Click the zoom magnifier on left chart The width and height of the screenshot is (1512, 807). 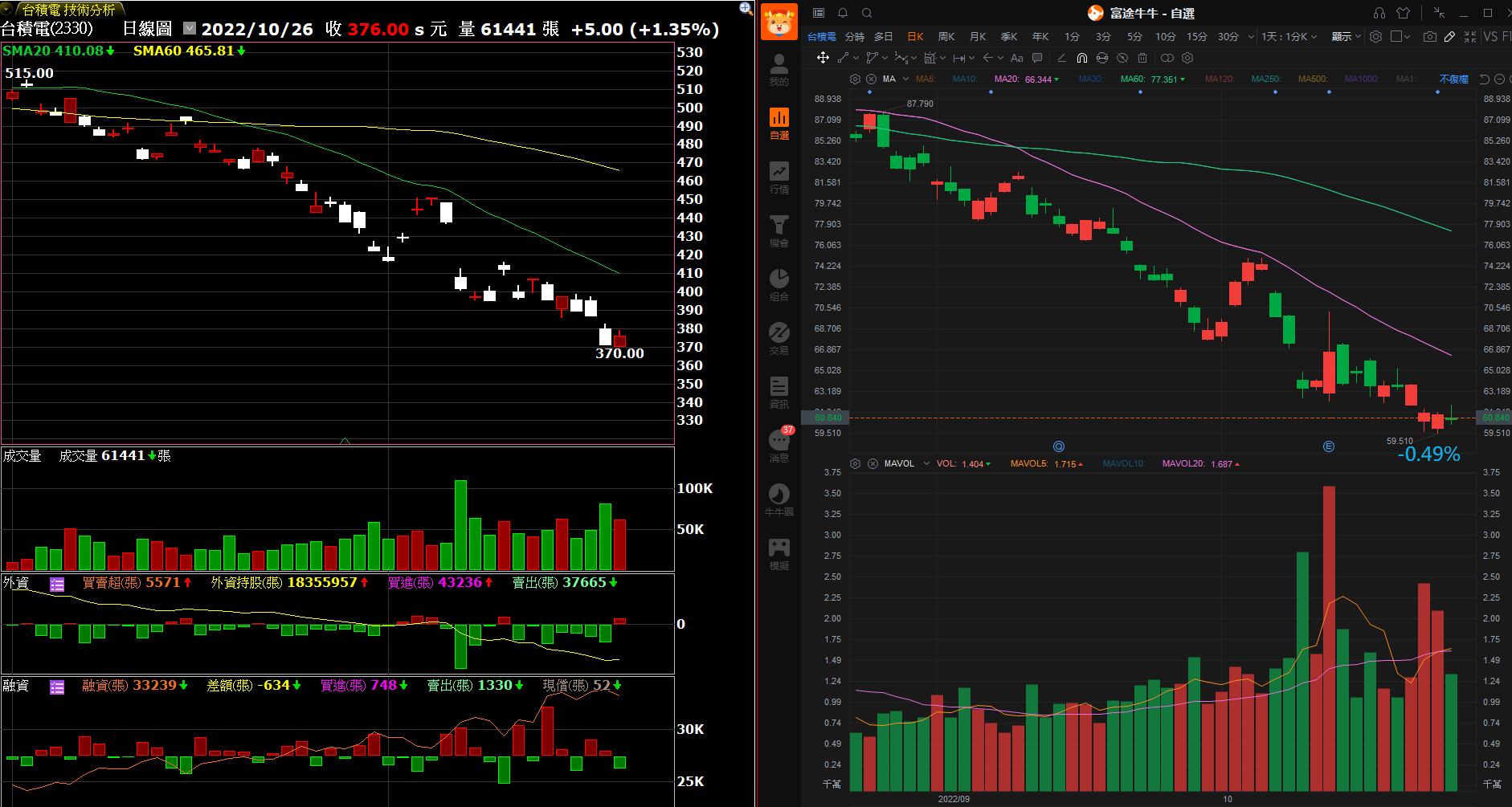(x=746, y=9)
